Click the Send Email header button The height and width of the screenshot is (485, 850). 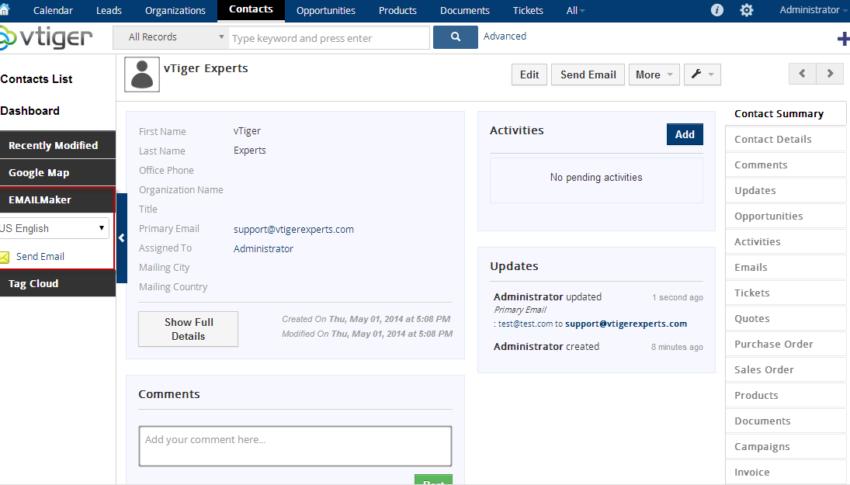click(588, 74)
